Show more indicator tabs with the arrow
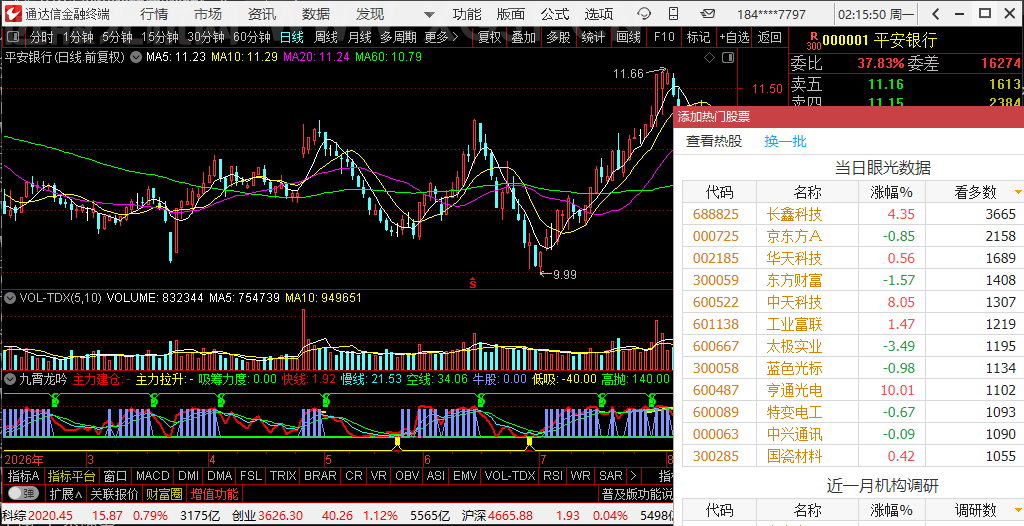Viewport: 1024px width, 526px height. [x=633, y=476]
